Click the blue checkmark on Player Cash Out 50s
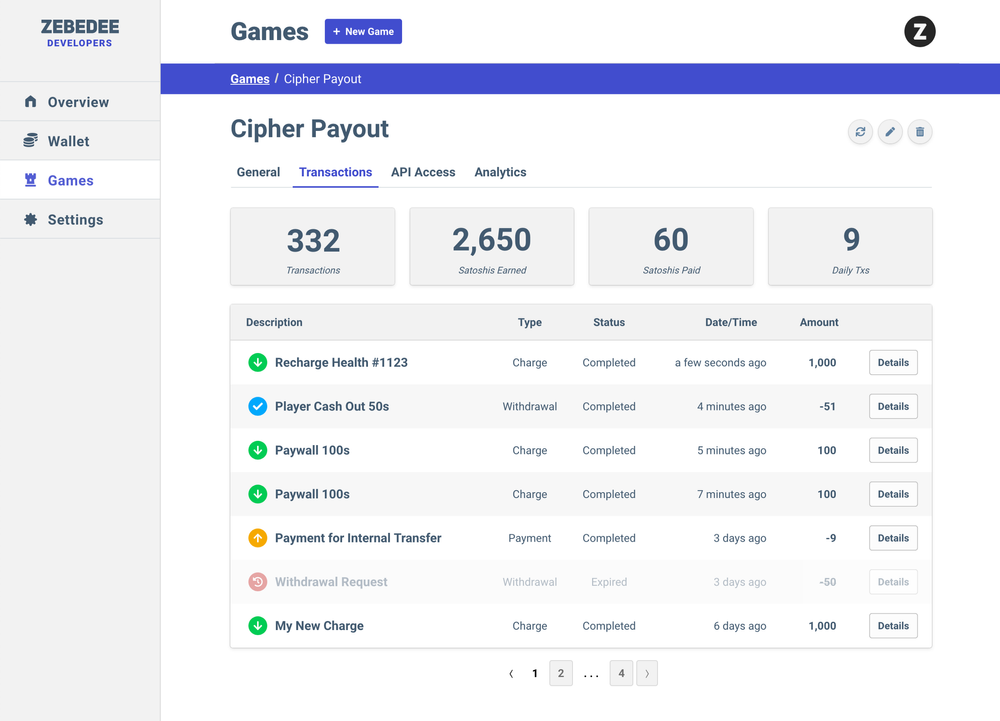This screenshot has width=1000, height=721. 258,406
